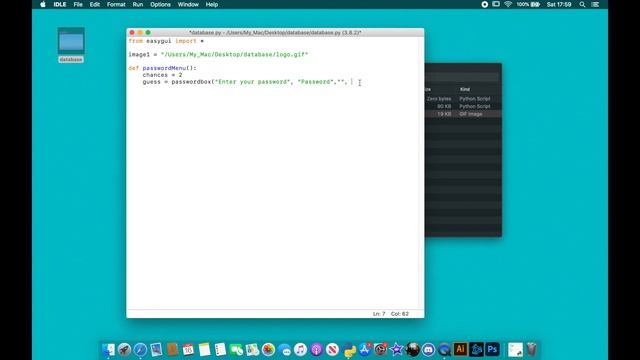The width and height of the screenshot is (640, 360).
Task: Select the Zero bytes Python Script row in Finder
Action: [463, 99]
